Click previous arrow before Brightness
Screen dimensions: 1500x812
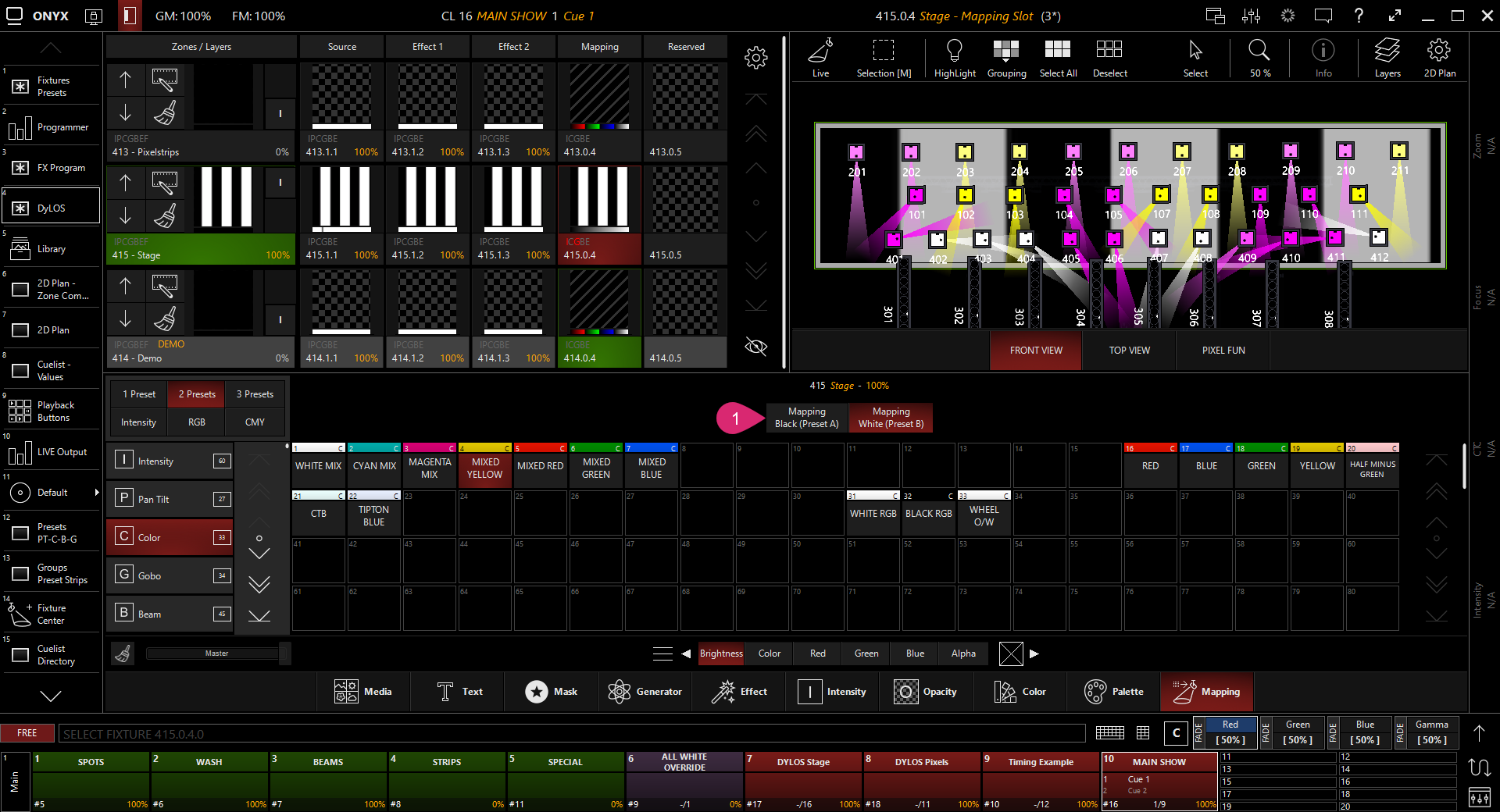(x=686, y=654)
